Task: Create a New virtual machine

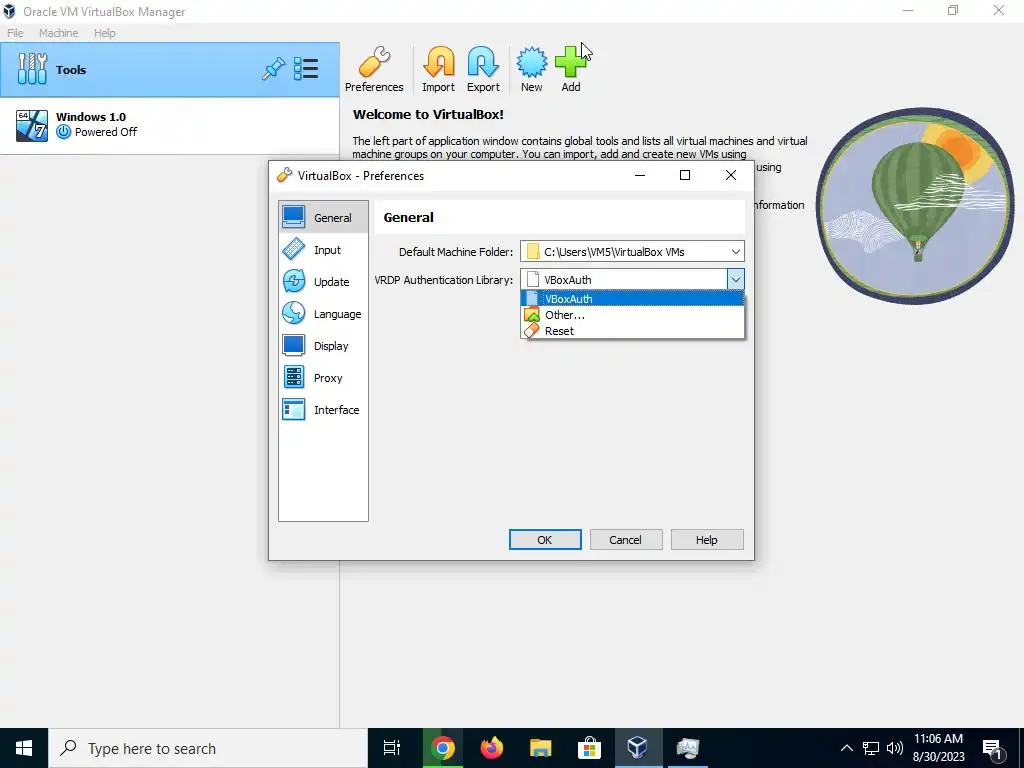Action: coord(532,69)
